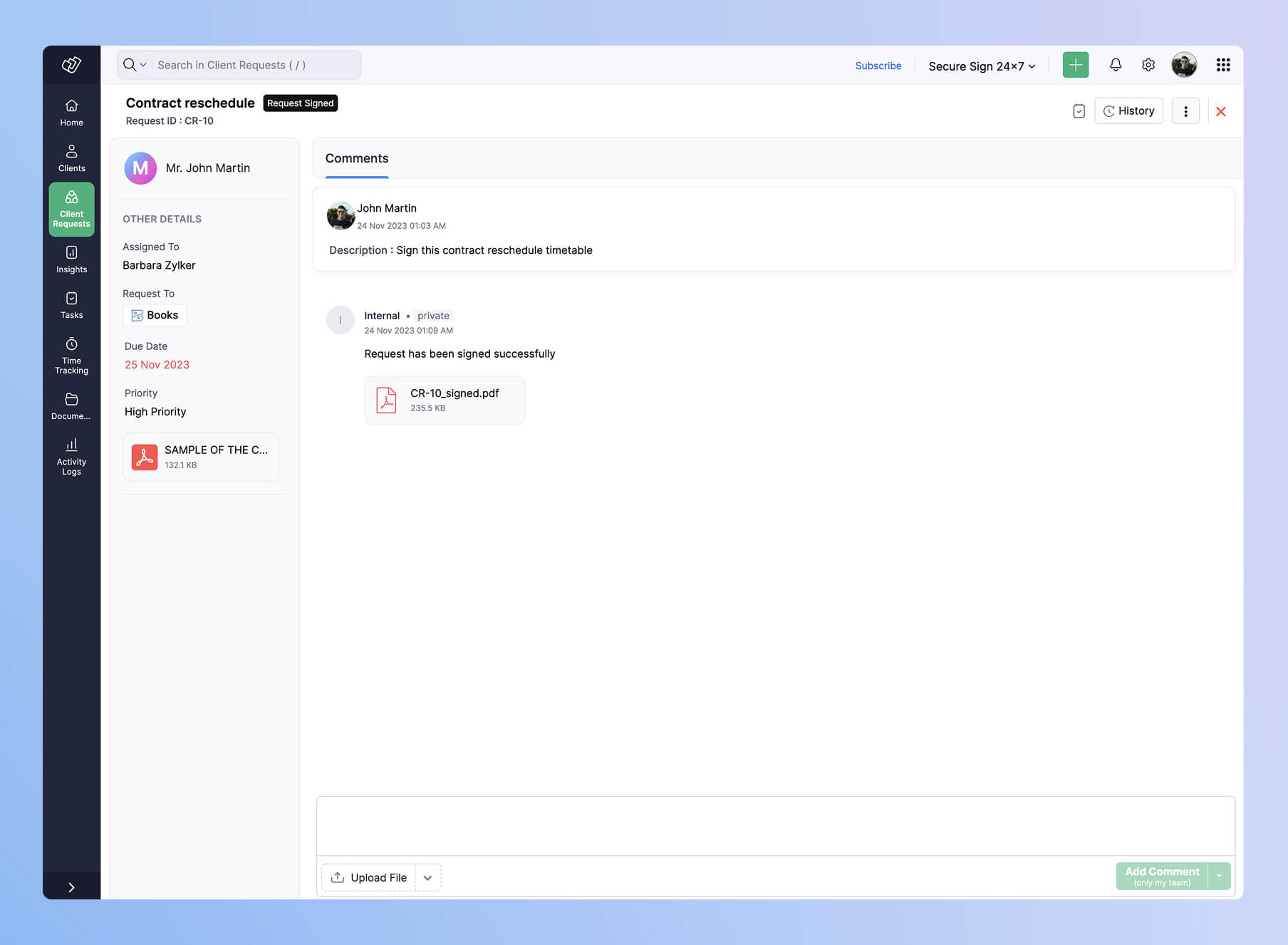
Task: Open Client Requests in sidebar
Action: coord(71,210)
